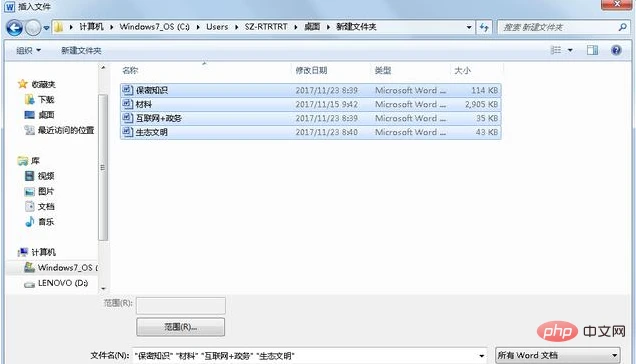
Task: Open recent locations dropdown beside navigation arrows
Action: coord(46,28)
